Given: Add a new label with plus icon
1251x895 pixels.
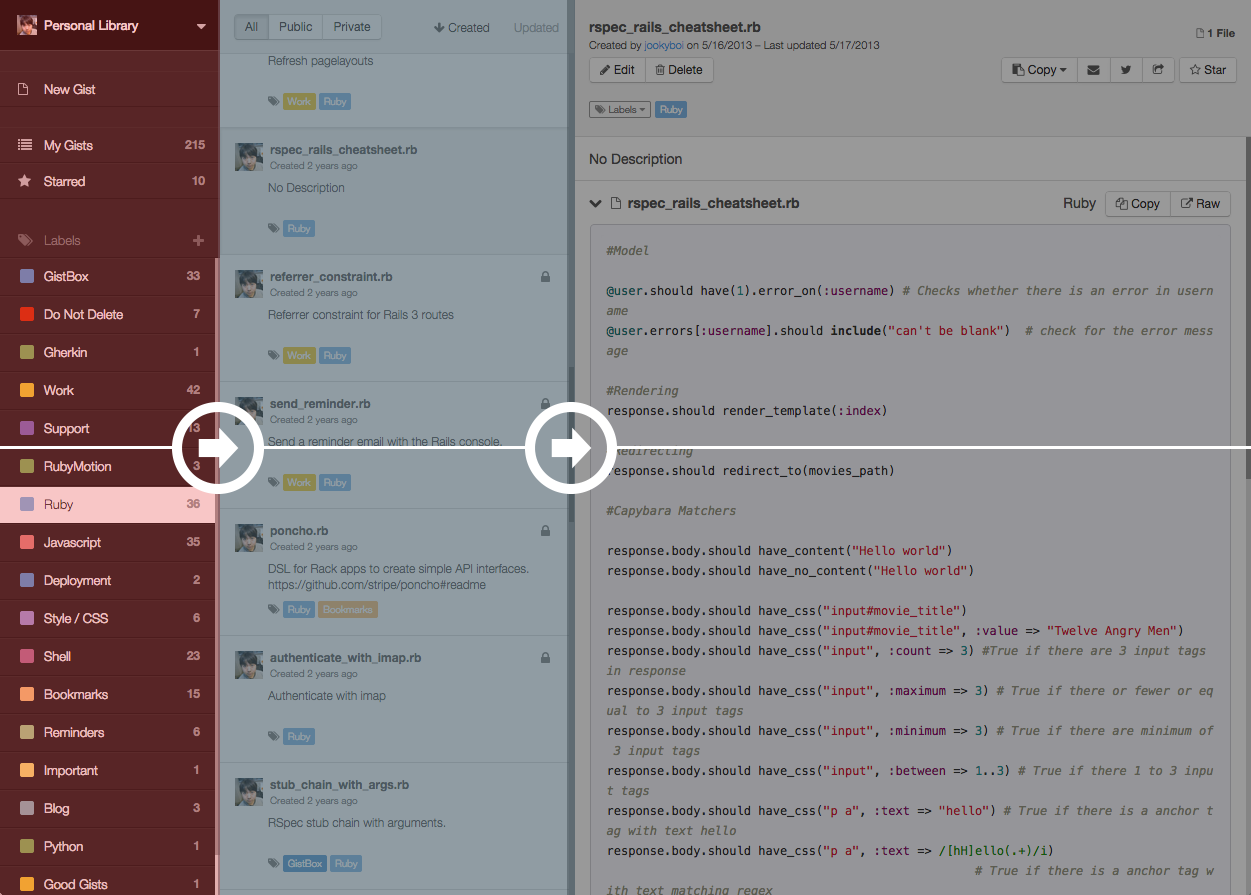Looking at the screenshot, I should tap(198, 240).
